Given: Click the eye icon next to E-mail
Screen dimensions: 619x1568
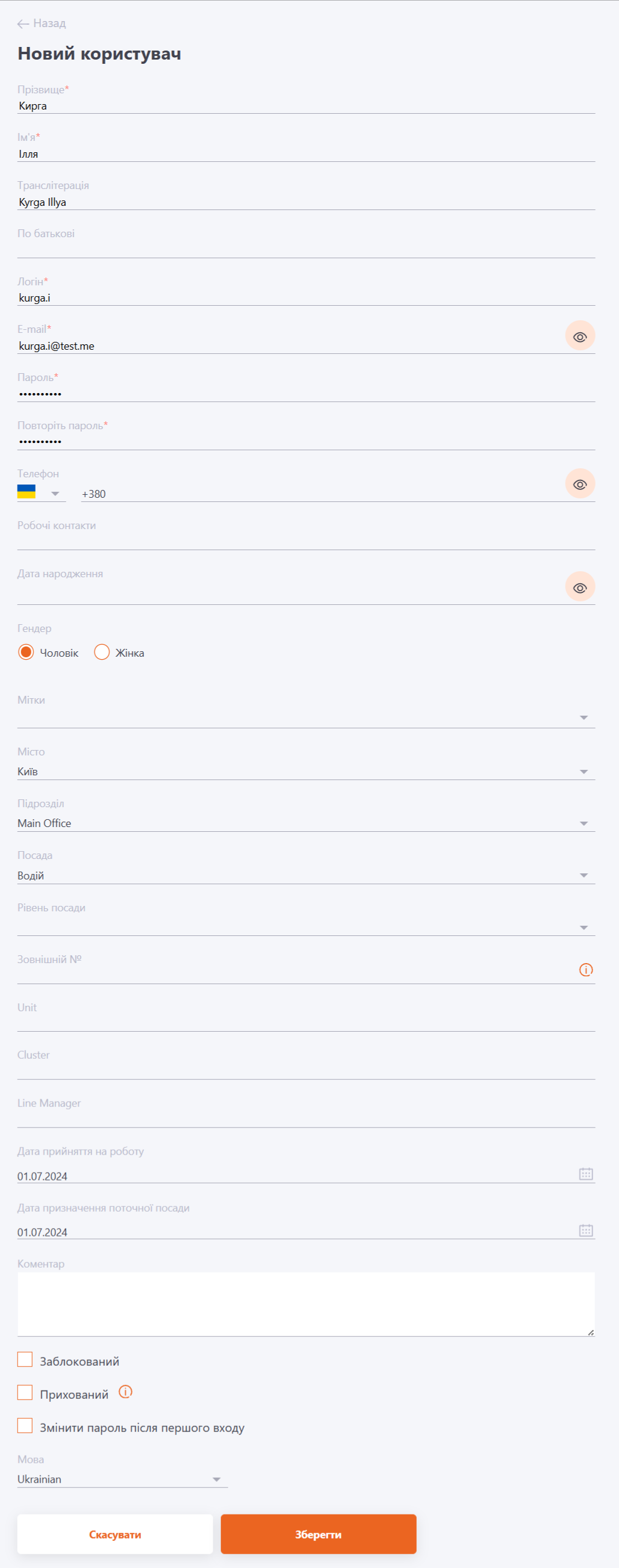Looking at the screenshot, I should 579,336.
